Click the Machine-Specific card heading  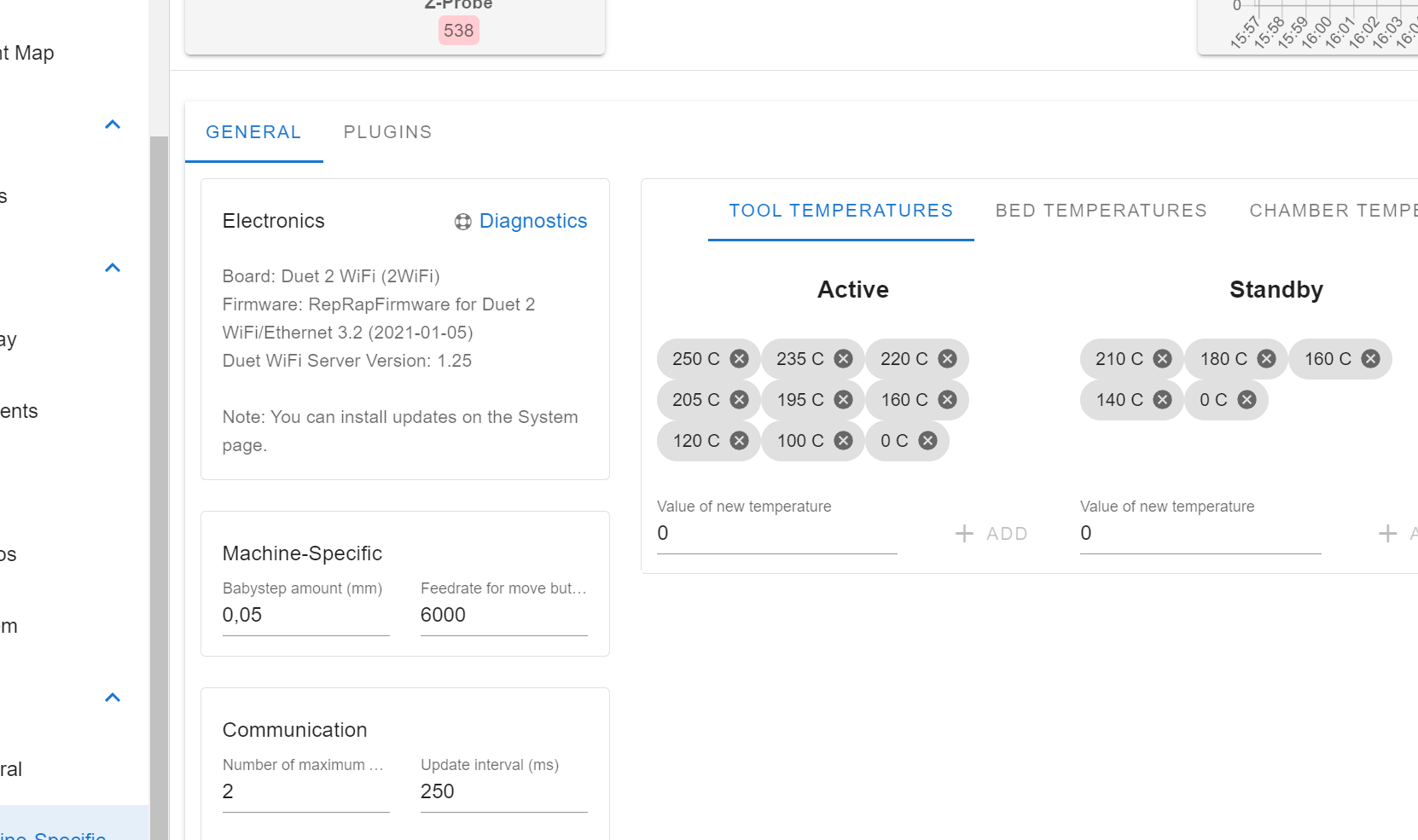pyautogui.click(x=302, y=553)
